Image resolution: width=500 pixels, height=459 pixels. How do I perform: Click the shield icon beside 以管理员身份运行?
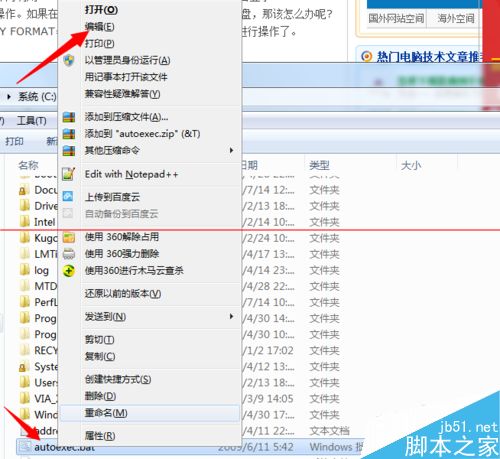pos(69,60)
